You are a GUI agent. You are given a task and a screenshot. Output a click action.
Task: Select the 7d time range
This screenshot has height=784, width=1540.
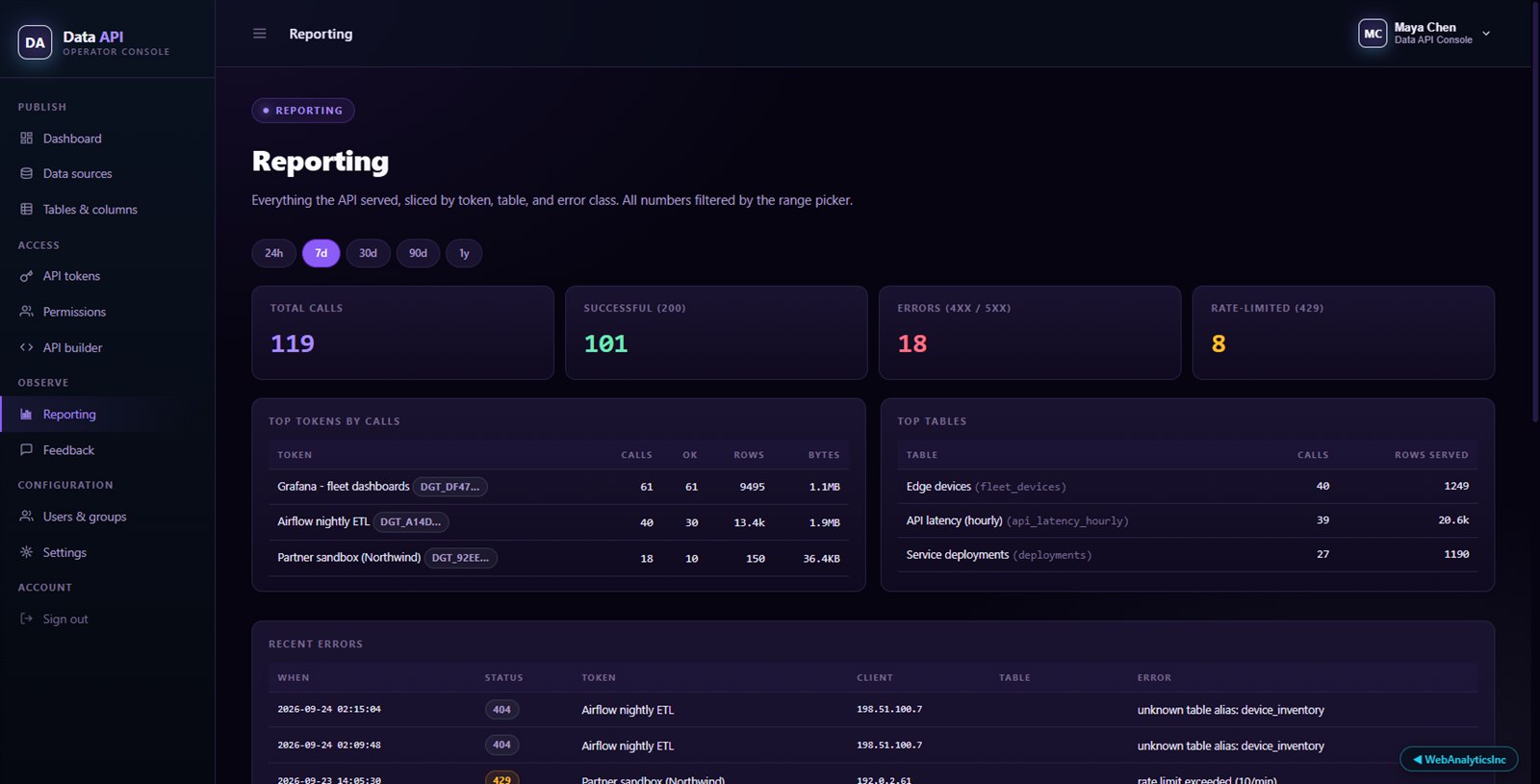(x=321, y=253)
